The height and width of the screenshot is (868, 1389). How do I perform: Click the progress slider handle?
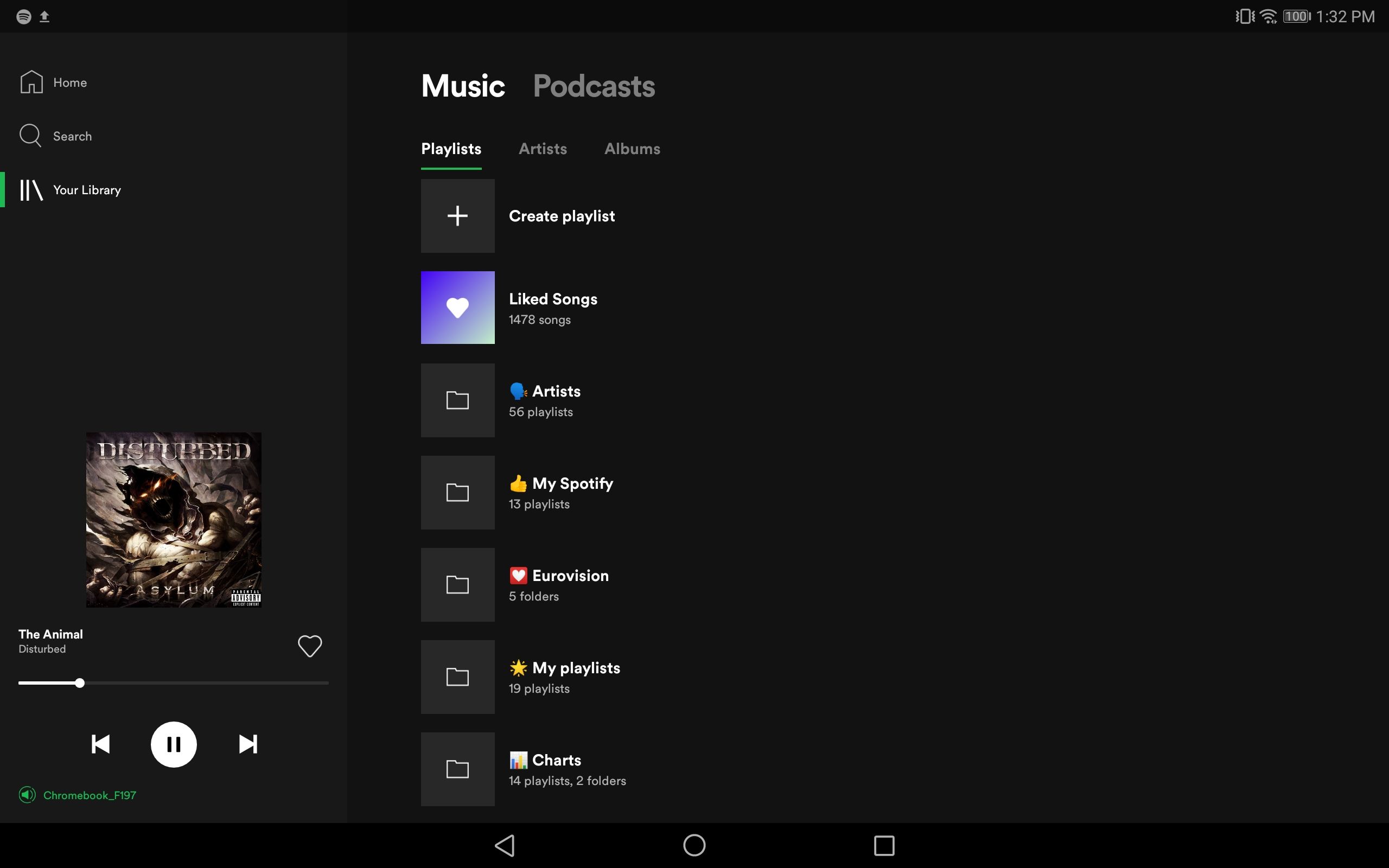pyautogui.click(x=80, y=682)
